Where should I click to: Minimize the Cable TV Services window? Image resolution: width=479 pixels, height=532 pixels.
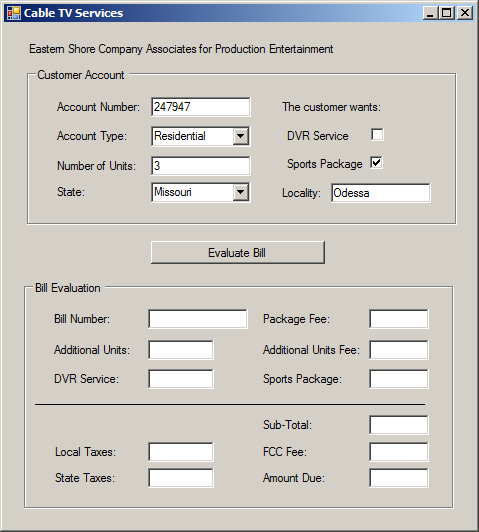point(430,13)
